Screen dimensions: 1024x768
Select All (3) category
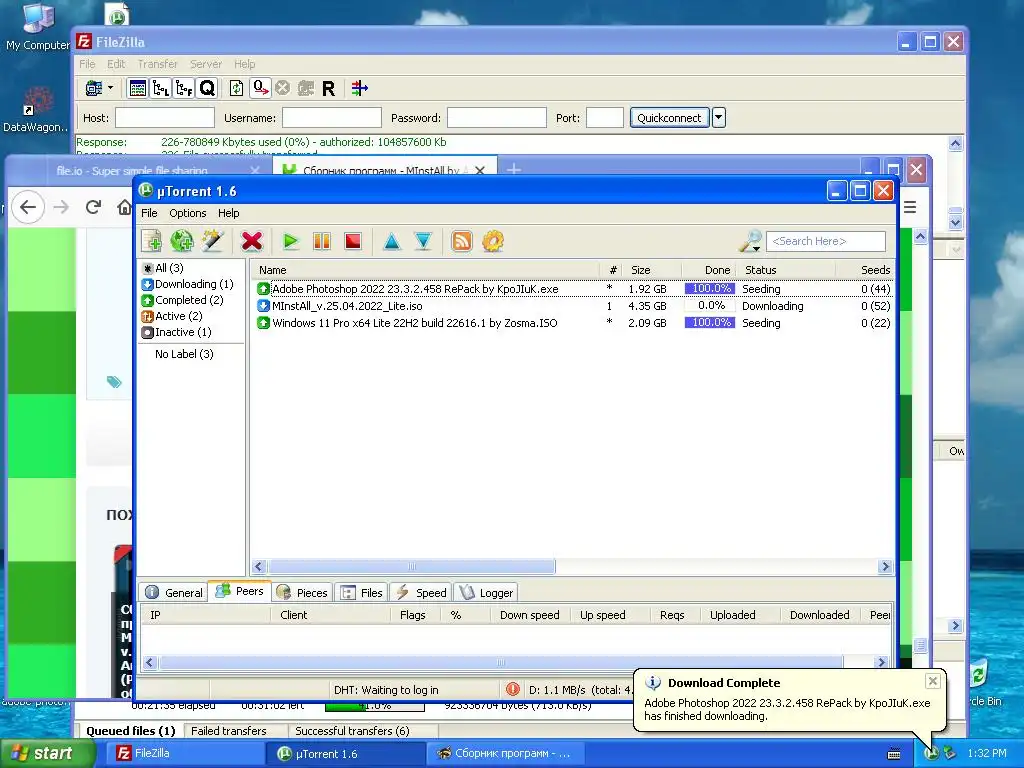[x=163, y=268]
